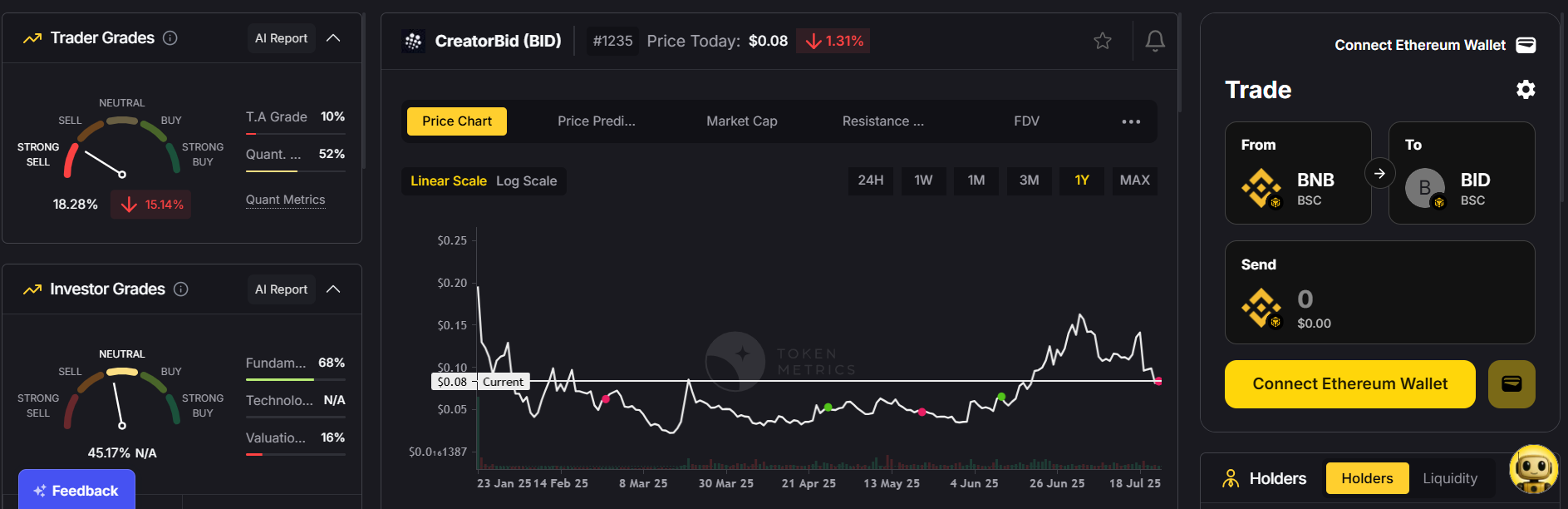Click the BNB coin icon in From box
Screen dimensions: 1568x509
click(1262, 189)
